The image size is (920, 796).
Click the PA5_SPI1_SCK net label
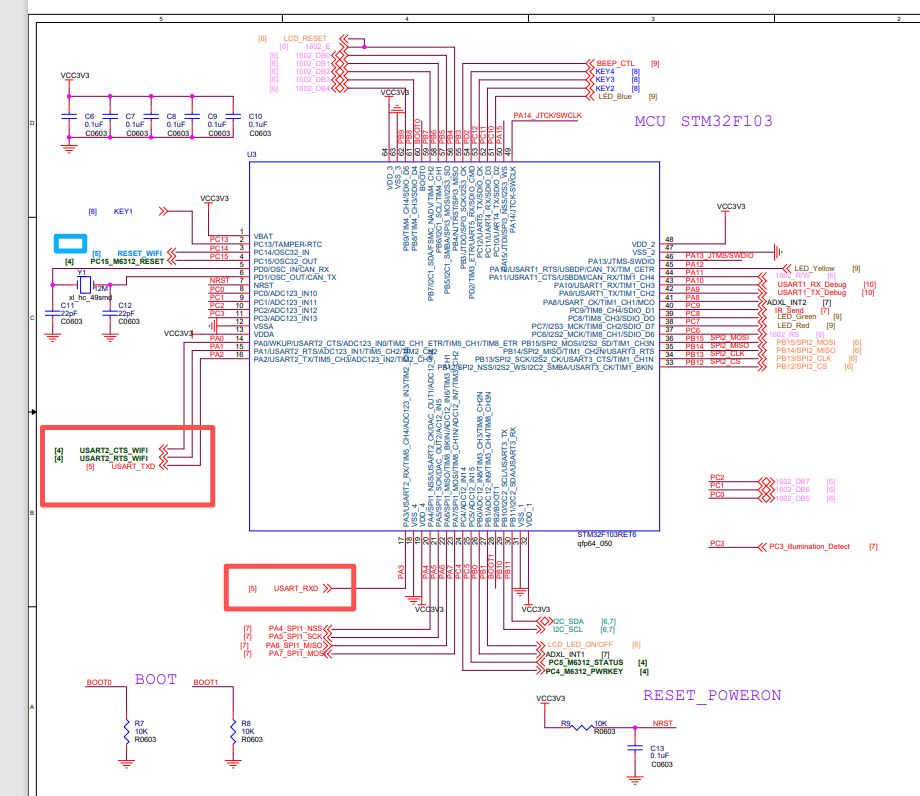296,636
